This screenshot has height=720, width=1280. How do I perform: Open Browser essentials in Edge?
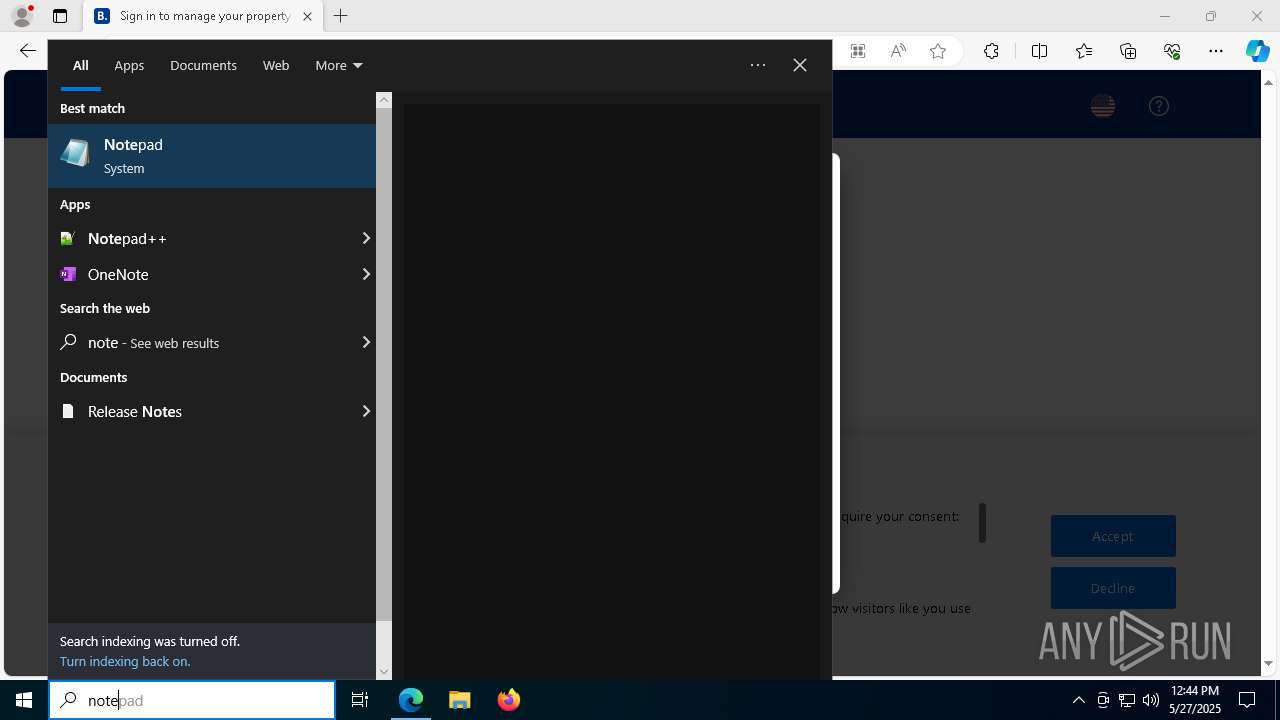pos(1172,51)
